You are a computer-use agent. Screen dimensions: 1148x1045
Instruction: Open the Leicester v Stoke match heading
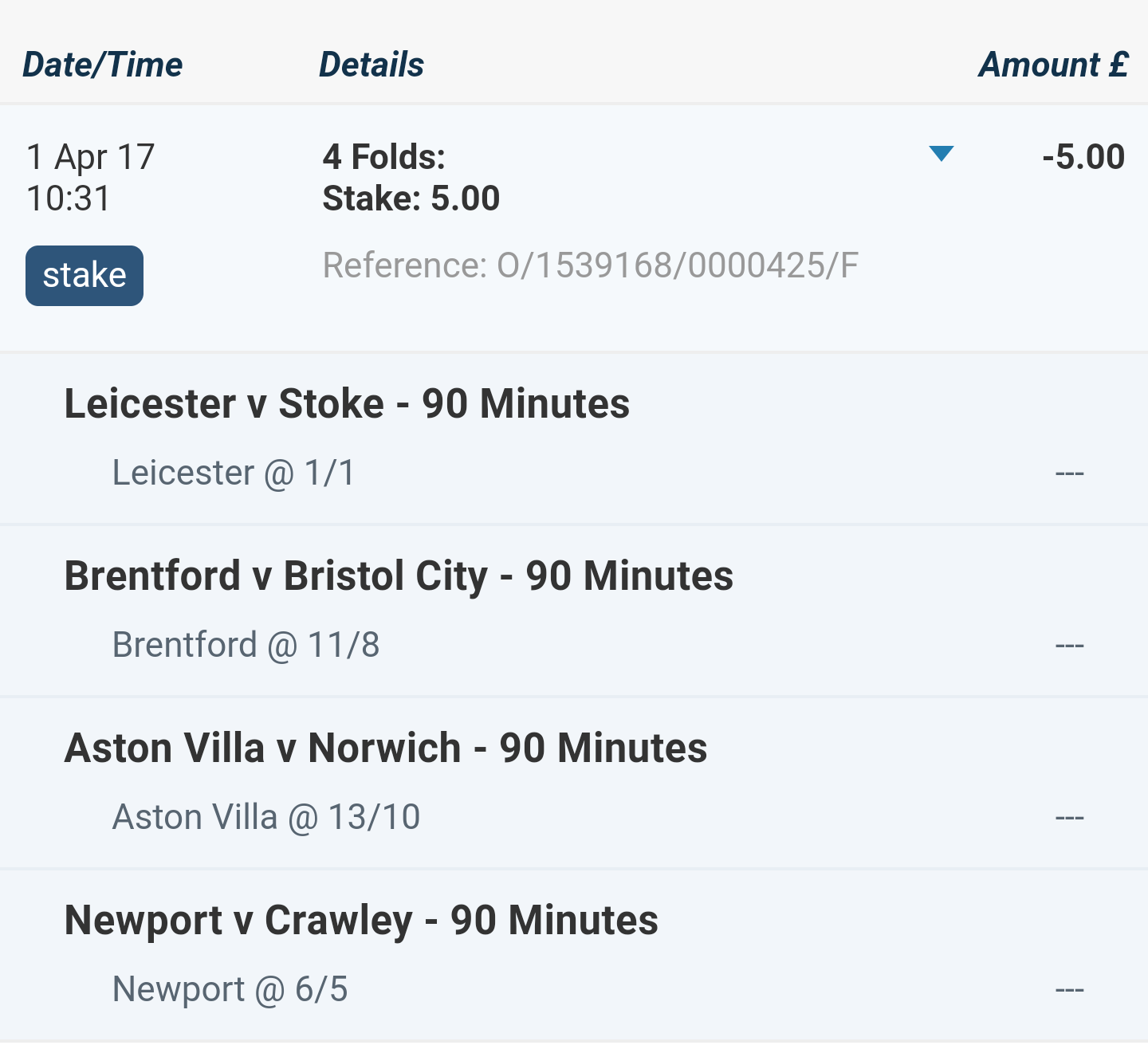click(x=347, y=403)
